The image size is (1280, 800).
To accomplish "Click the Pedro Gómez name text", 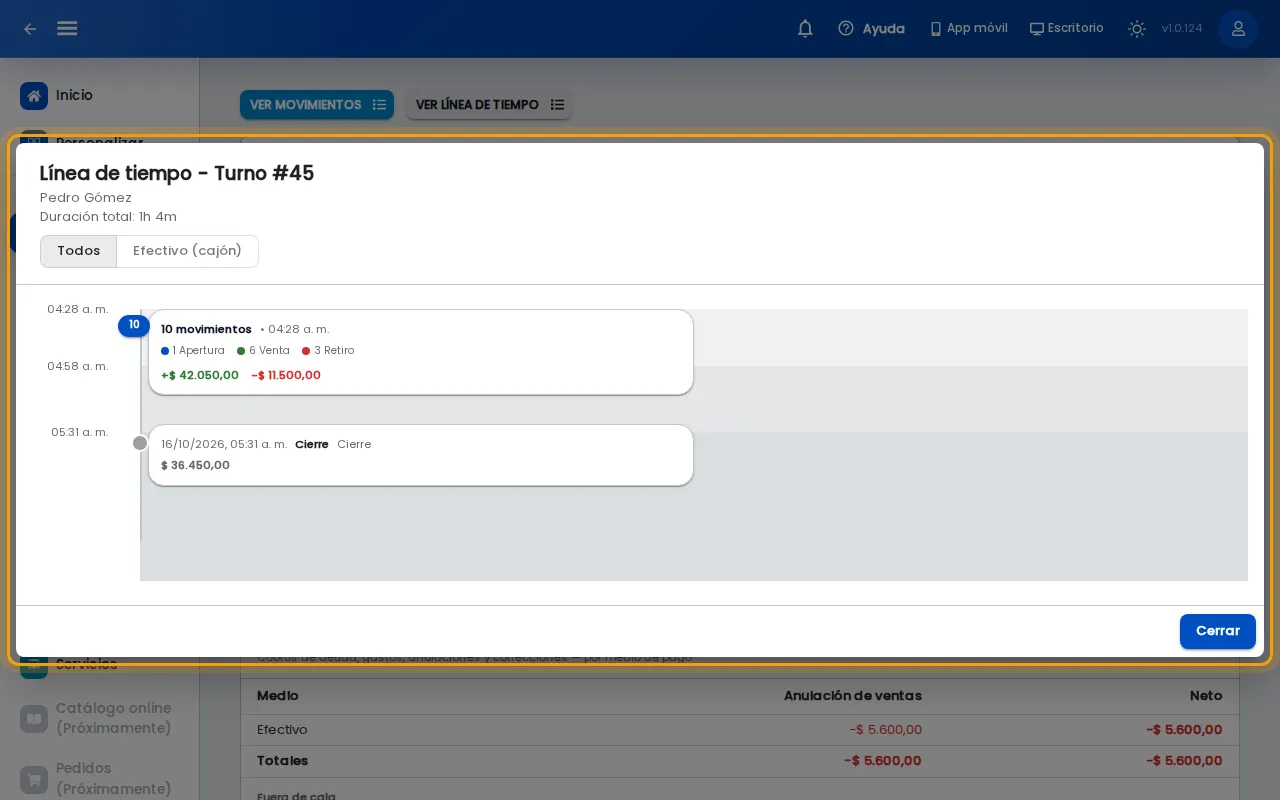I will 86,198.
